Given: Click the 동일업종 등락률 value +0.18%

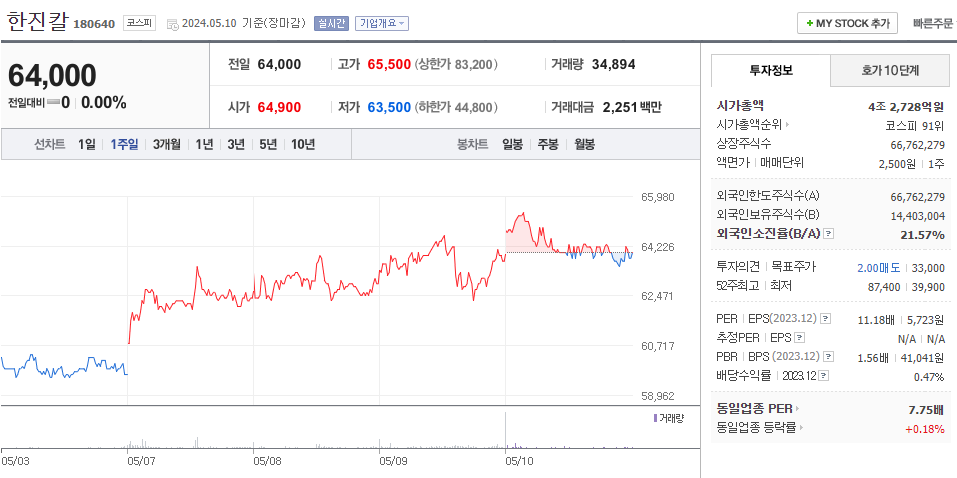Looking at the screenshot, I should 925,429.
